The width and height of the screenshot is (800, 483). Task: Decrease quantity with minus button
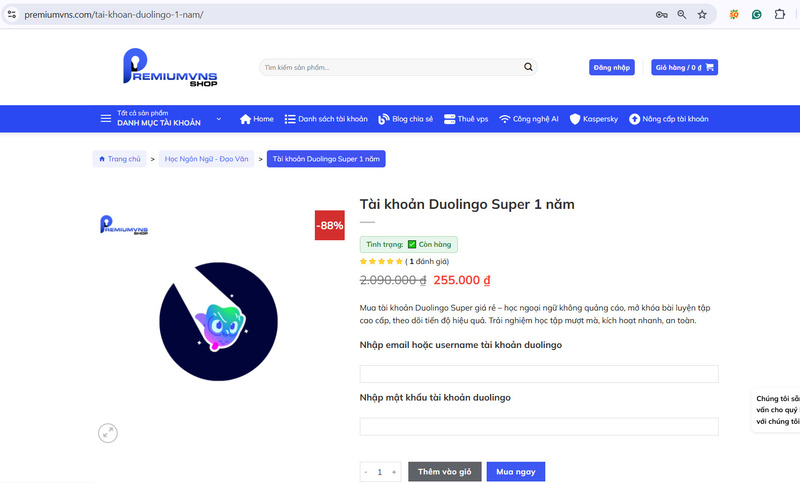366,472
